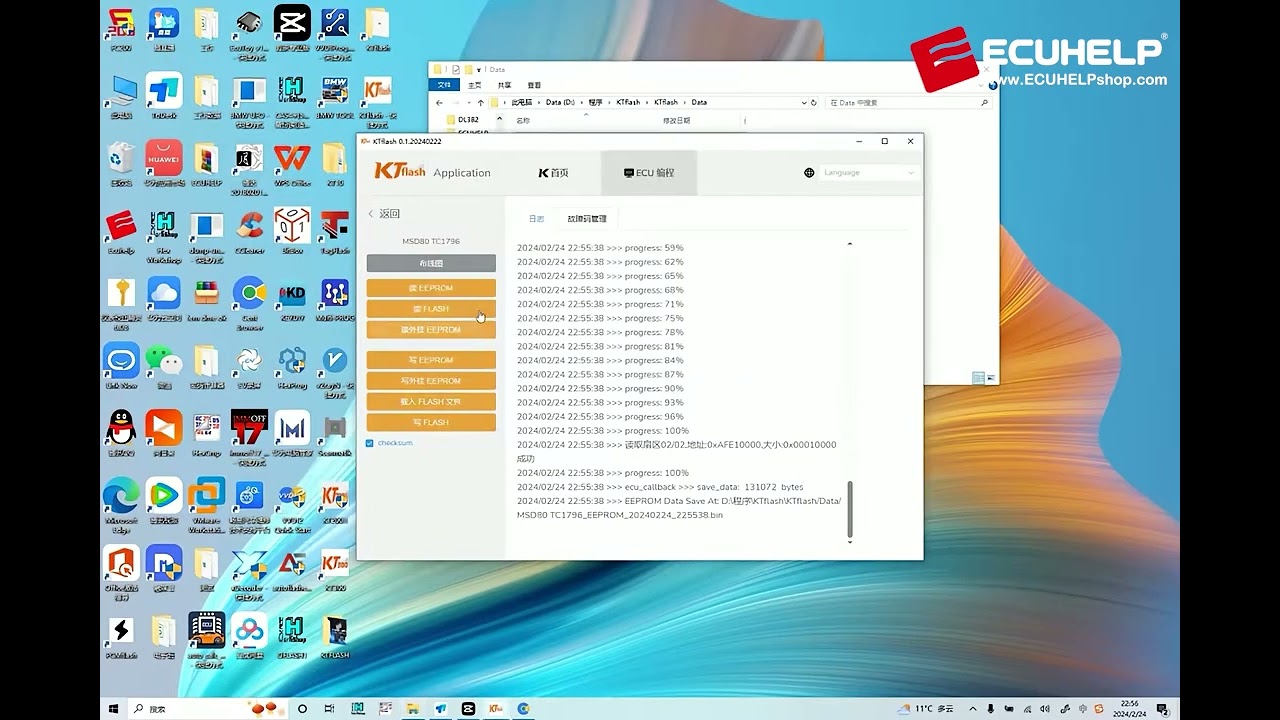
Task: Go to the 首页 home tab
Action: 553,173
